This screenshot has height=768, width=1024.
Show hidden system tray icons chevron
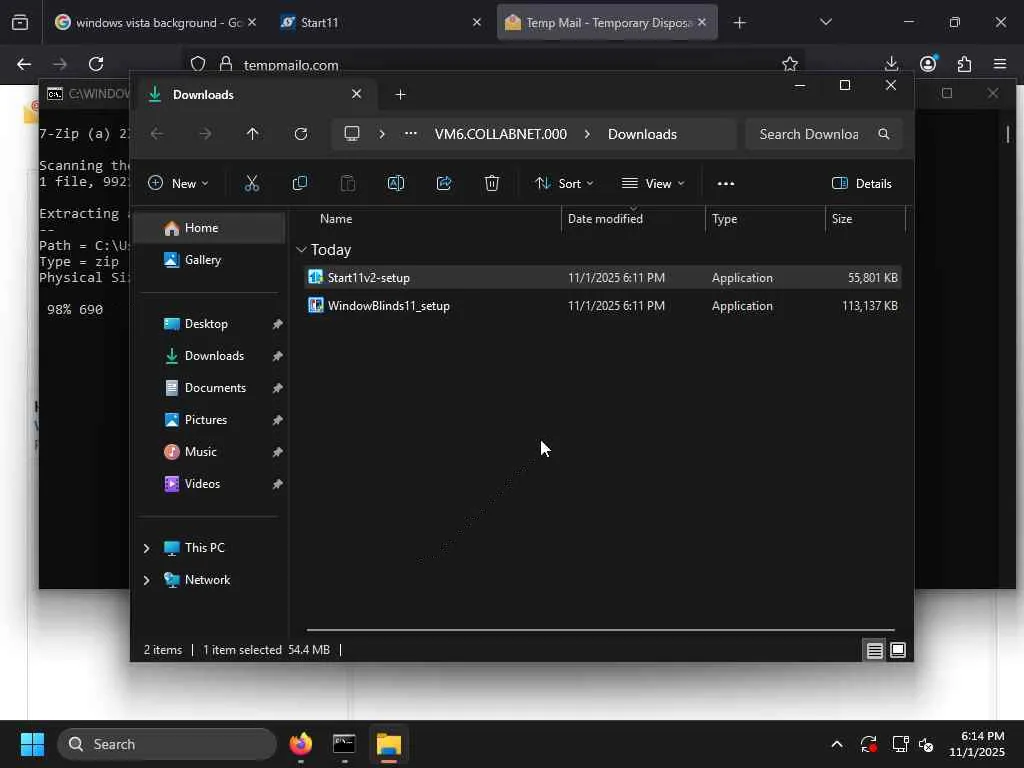tap(837, 744)
